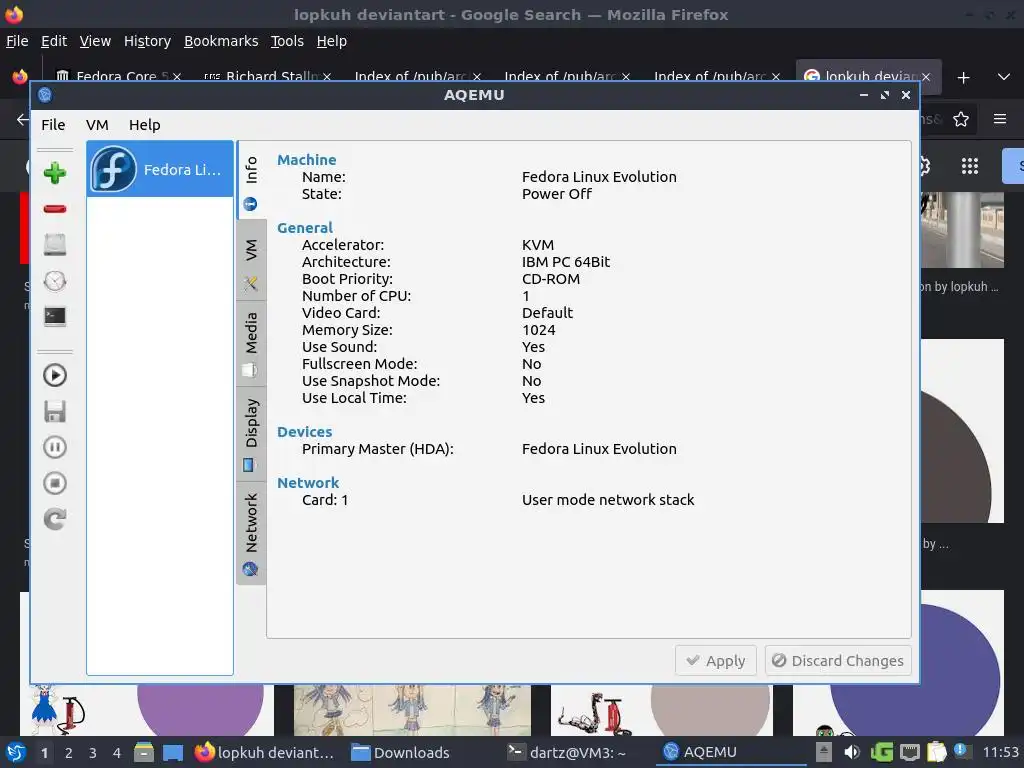Click Firefox bookmark star icon
The width and height of the screenshot is (1024, 768).
[x=961, y=120]
